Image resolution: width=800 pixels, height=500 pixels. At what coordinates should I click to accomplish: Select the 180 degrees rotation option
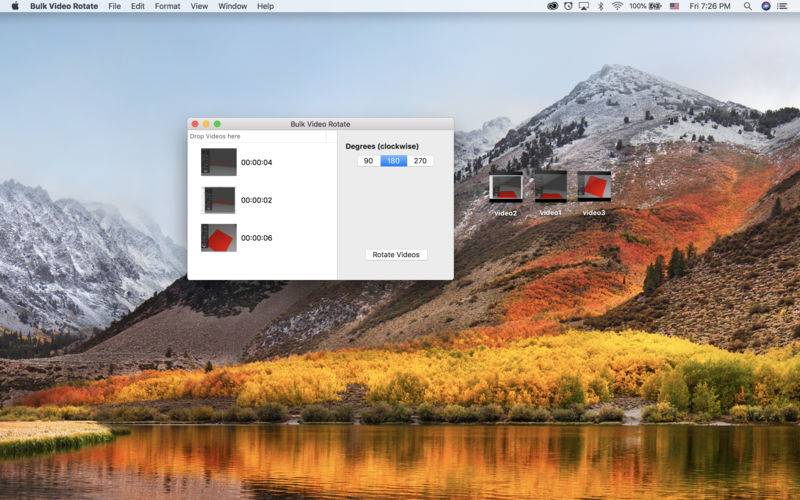click(394, 161)
